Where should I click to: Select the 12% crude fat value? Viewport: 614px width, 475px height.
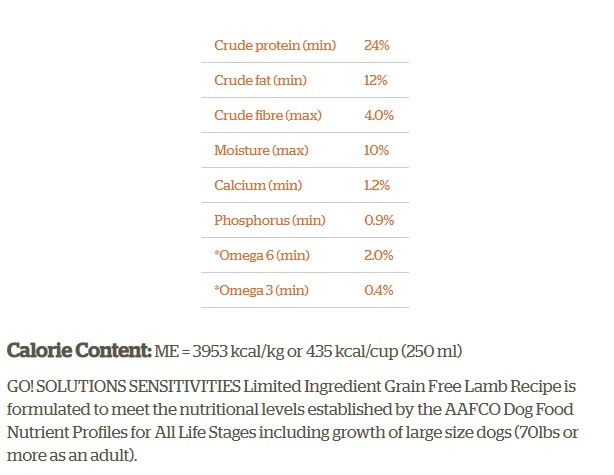pyautogui.click(x=376, y=80)
